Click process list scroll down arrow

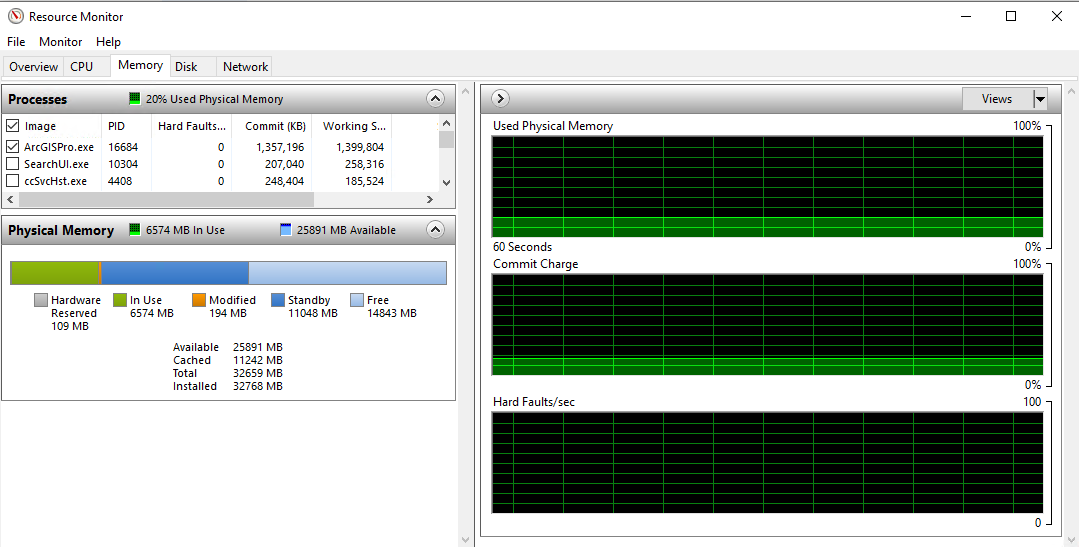pos(447,183)
